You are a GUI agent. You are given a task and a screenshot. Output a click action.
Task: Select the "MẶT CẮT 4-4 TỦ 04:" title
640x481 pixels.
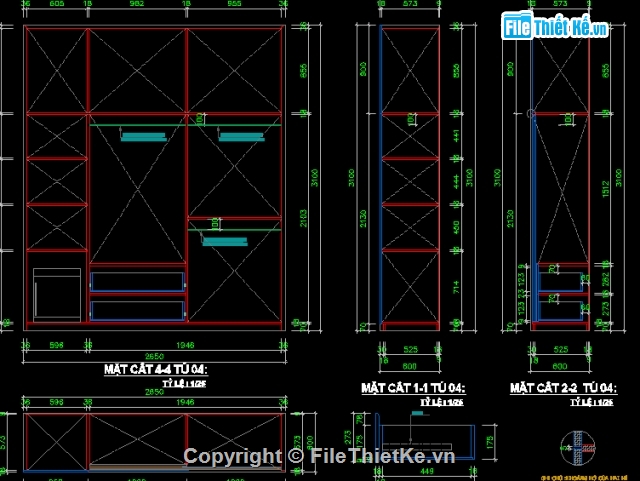click(156, 370)
